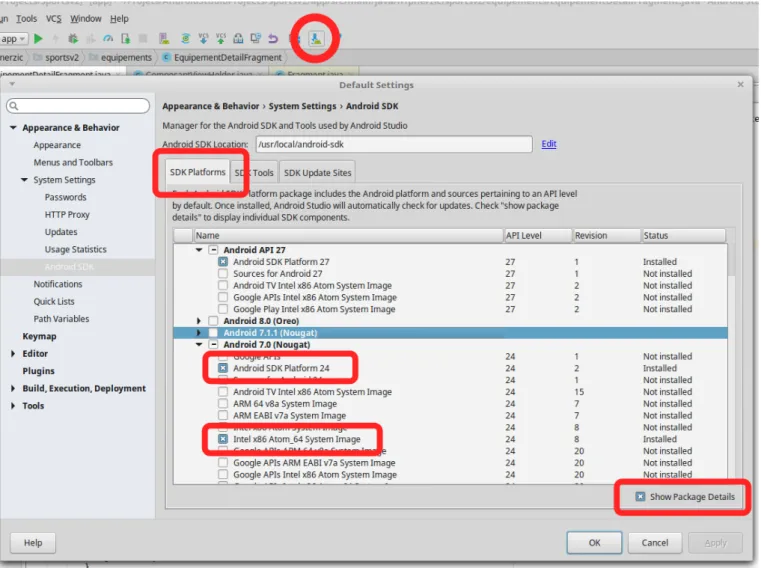The image size is (761, 568).
Task: Open the Android profiler gauge icon
Action: coord(108,38)
